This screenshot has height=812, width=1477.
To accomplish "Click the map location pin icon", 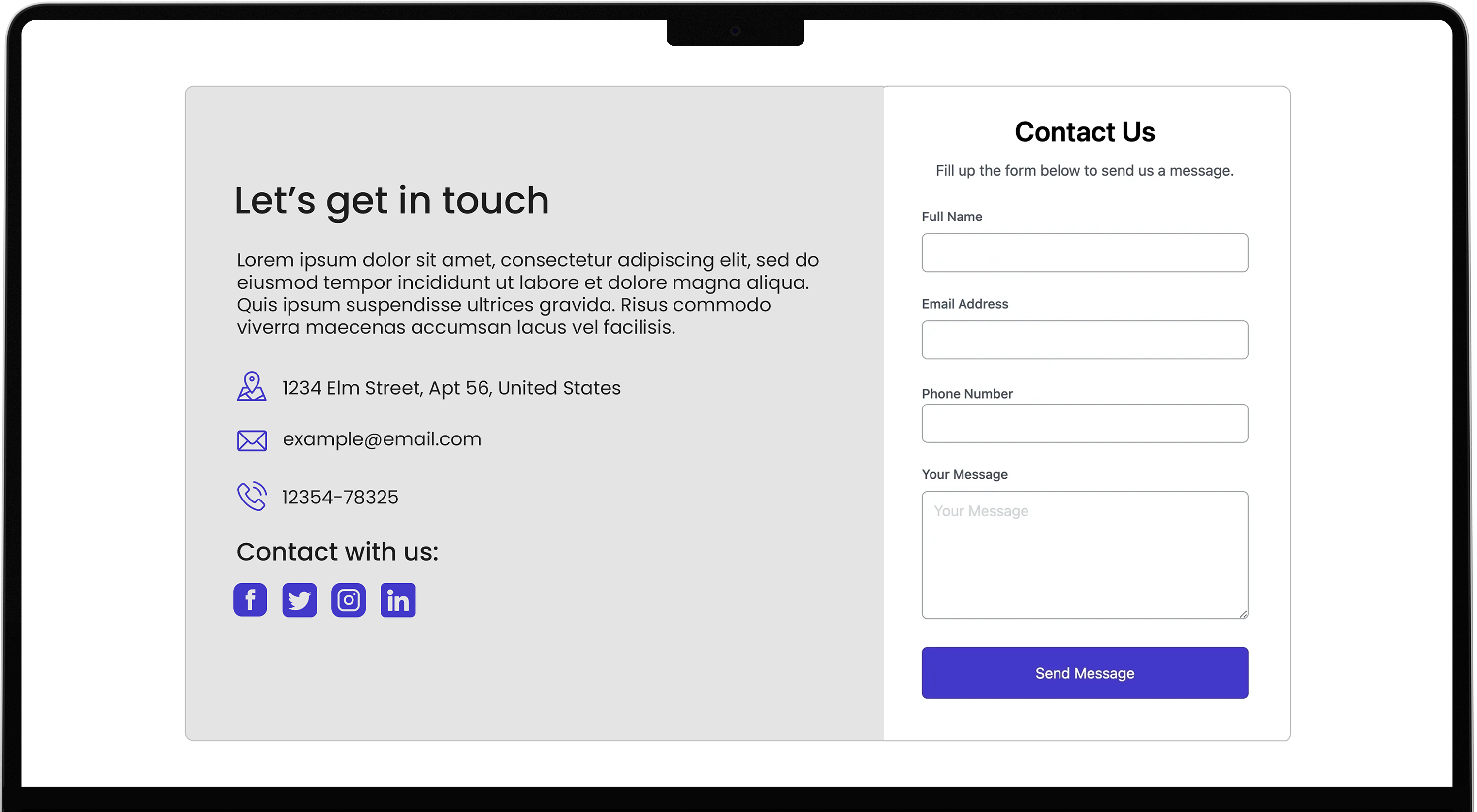I will [252, 386].
